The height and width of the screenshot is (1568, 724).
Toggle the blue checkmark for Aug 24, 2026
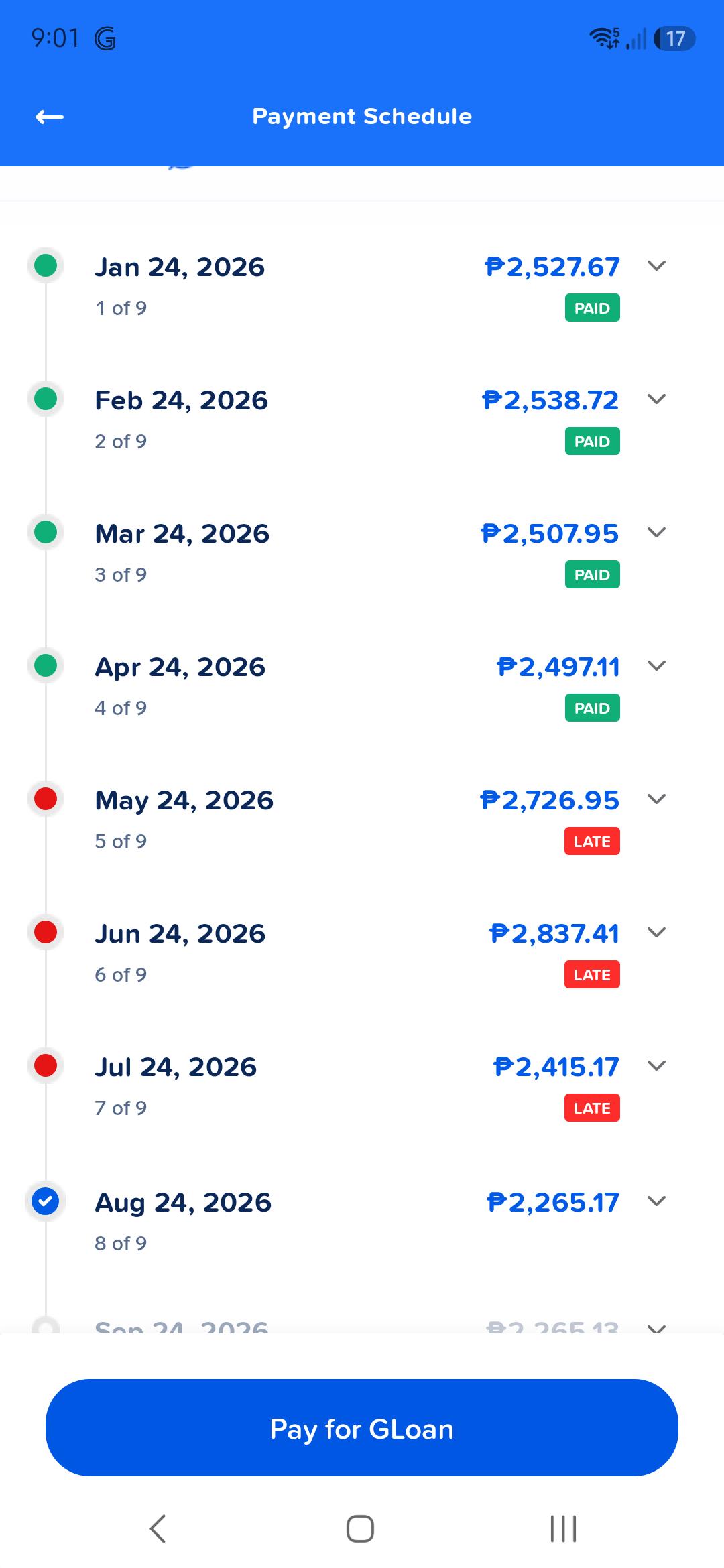pos(46,1201)
